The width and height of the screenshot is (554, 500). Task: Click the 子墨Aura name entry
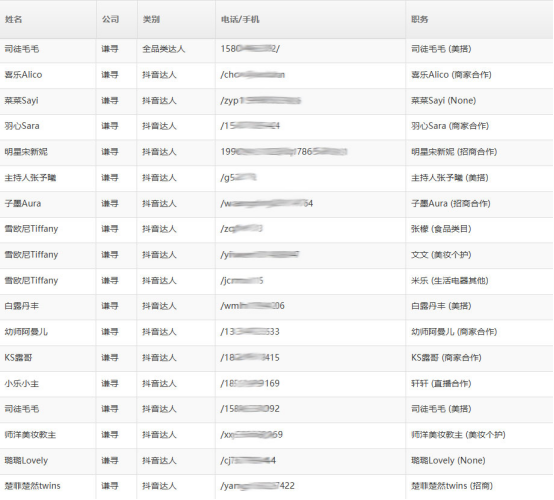click(x=23, y=203)
